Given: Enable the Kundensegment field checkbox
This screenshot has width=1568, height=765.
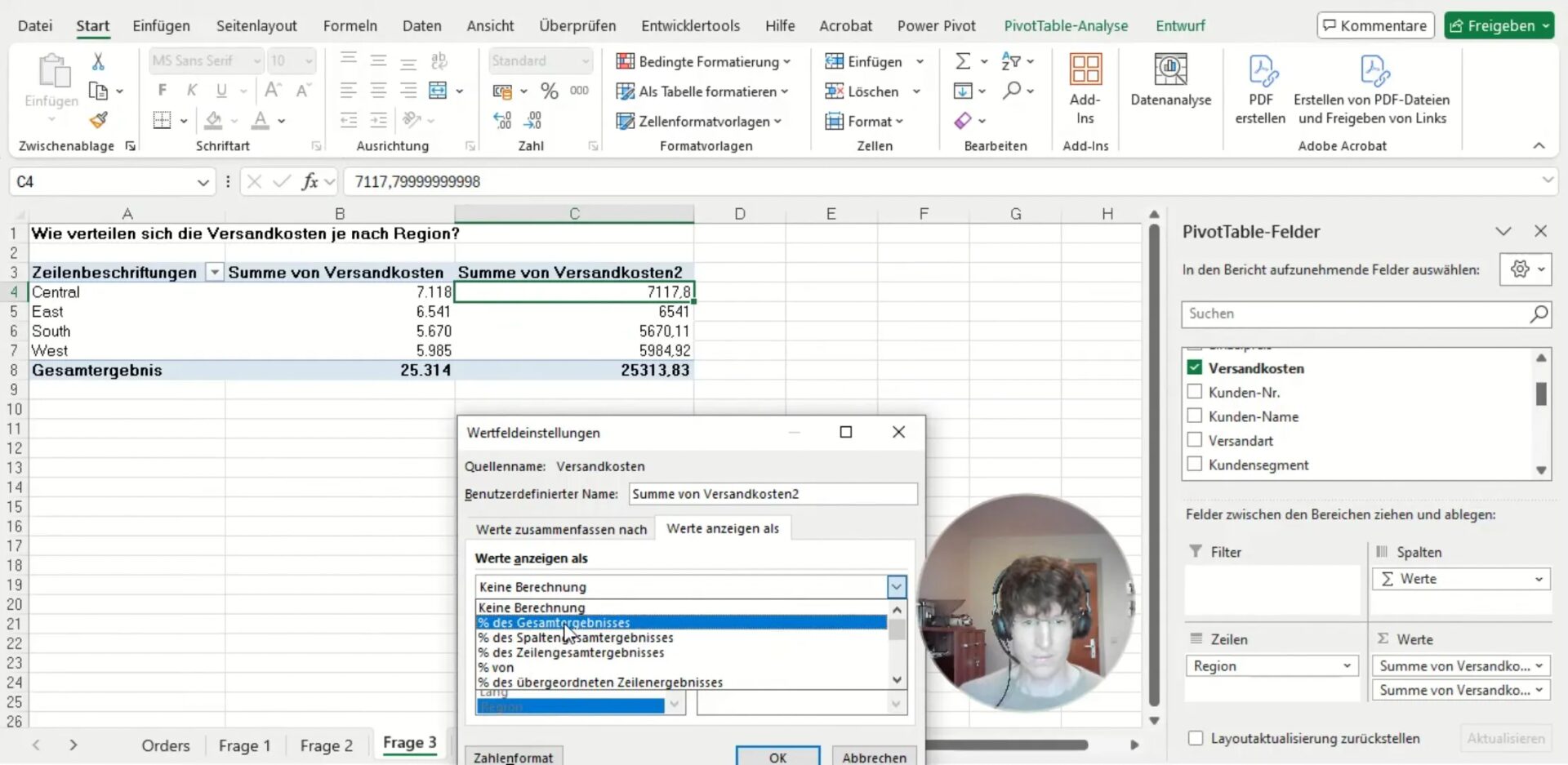Looking at the screenshot, I should coord(1195,465).
